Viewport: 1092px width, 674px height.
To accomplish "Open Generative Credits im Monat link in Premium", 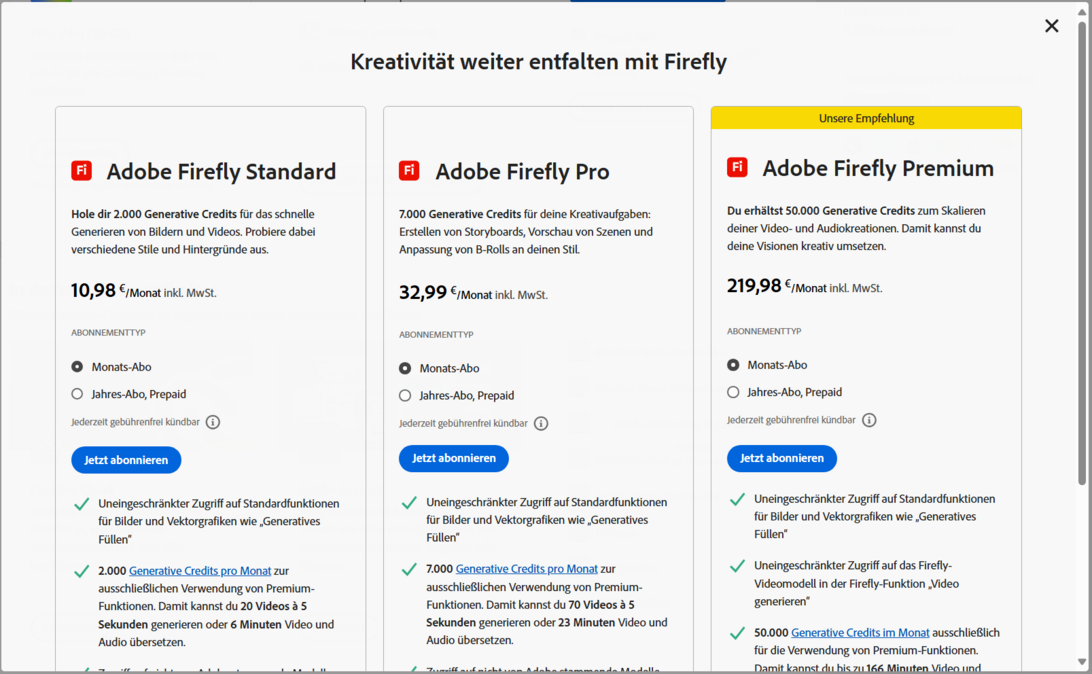I will click(860, 633).
